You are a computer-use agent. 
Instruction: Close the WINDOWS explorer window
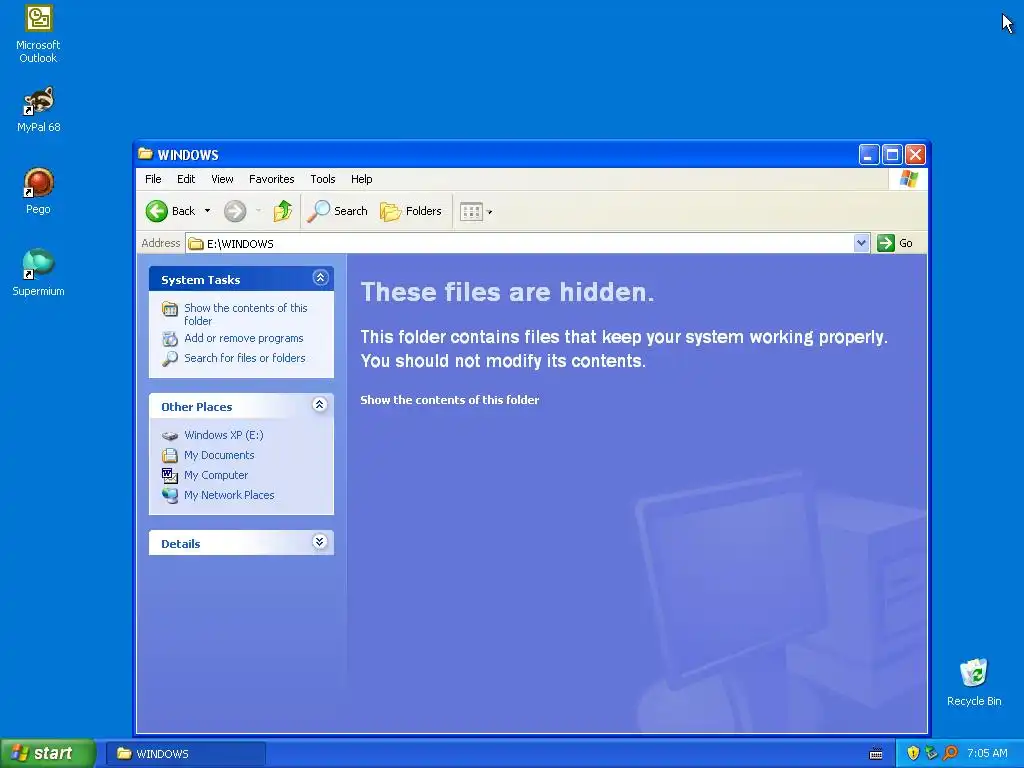point(916,155)
